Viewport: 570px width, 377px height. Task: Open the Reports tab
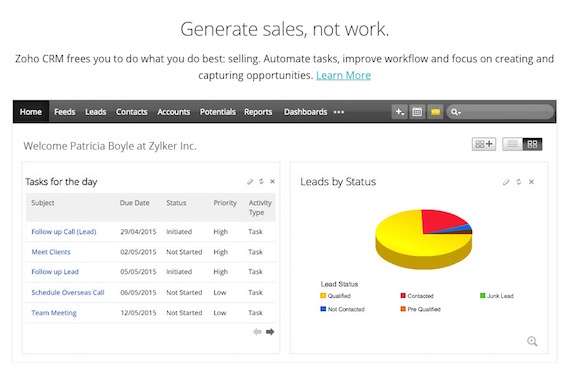click(258, 112)
